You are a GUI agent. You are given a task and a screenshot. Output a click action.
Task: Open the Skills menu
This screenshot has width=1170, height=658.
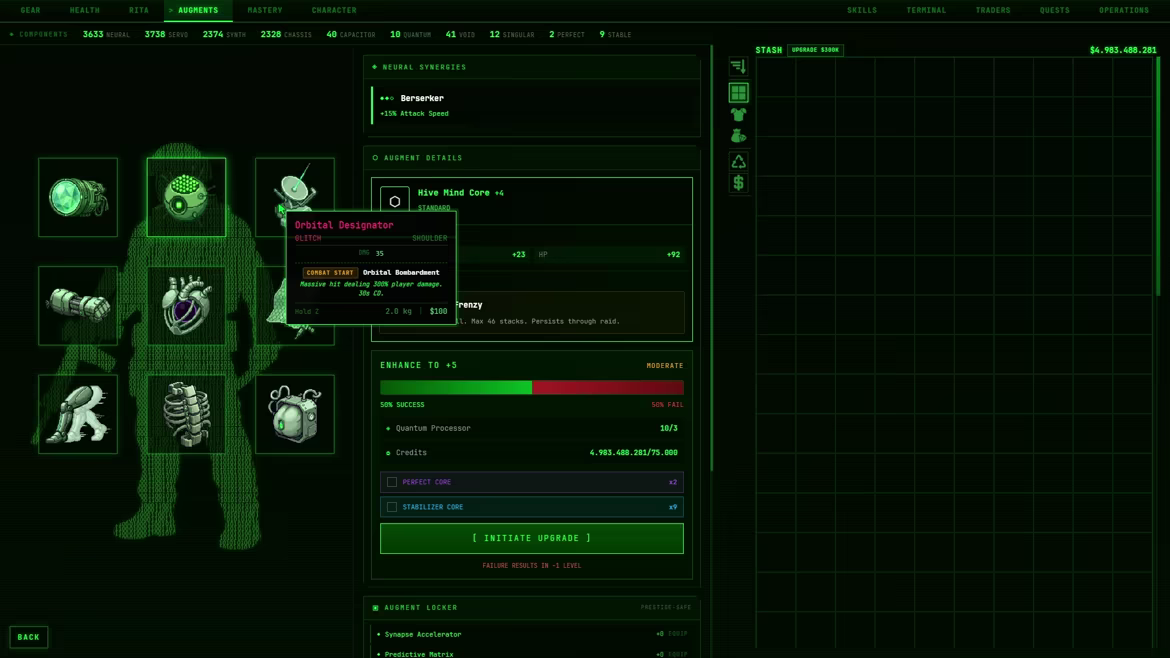pos(862,10)
